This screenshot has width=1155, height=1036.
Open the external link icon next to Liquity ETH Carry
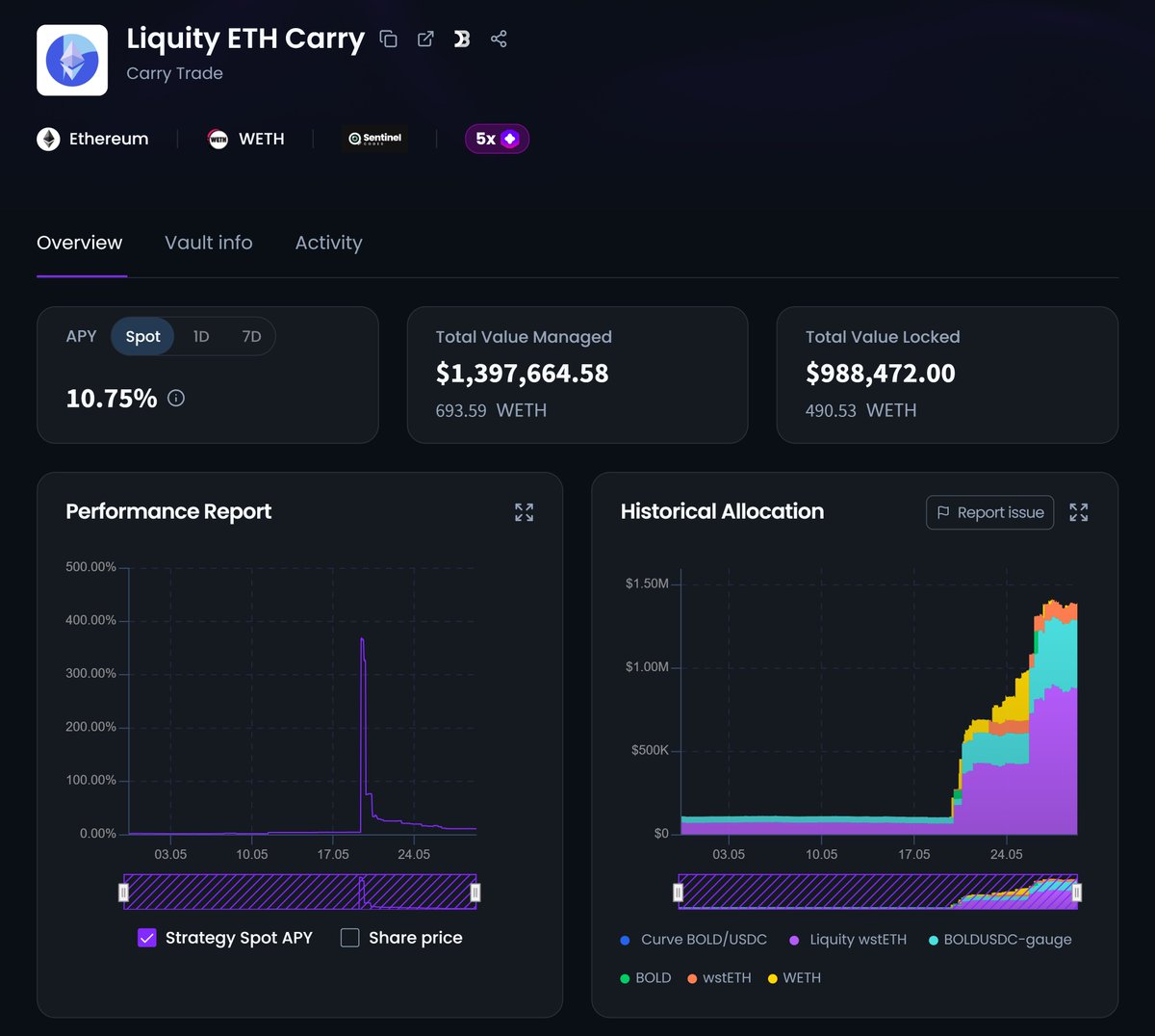pyautogui.click(x=425, y=39)
